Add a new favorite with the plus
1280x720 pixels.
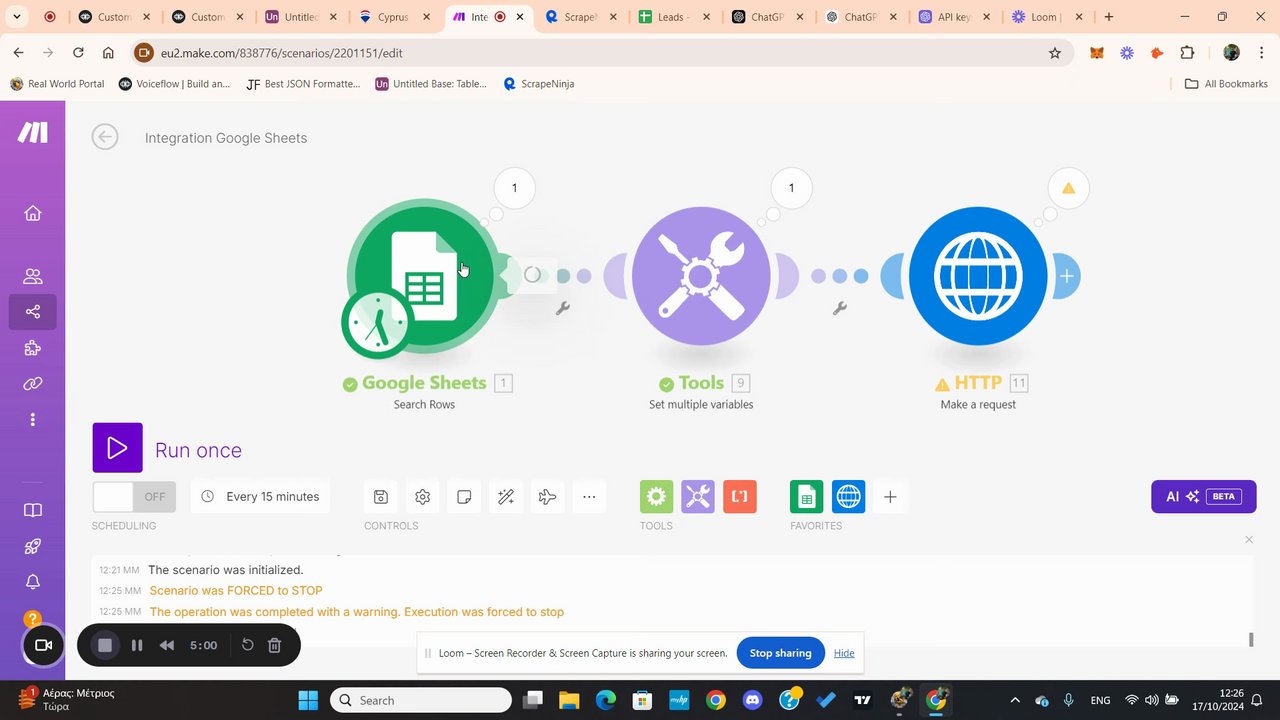pyautogui.click(x=890, y=497)
